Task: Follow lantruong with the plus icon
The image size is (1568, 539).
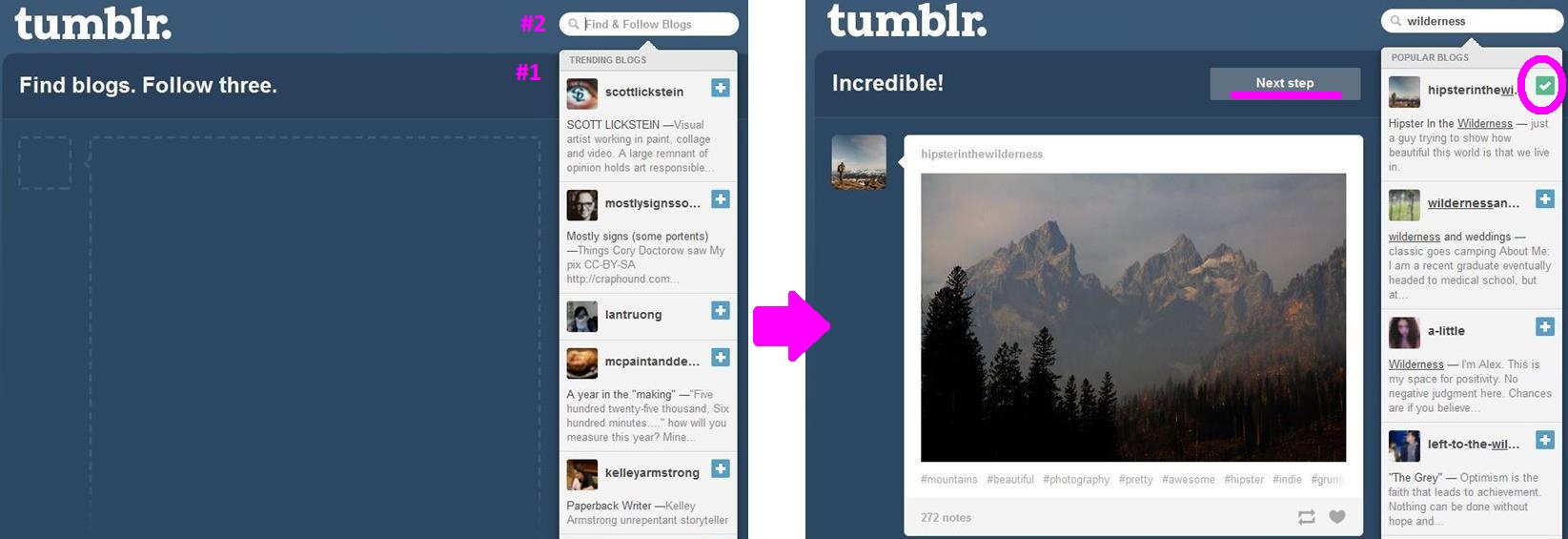Action: coord(721,310)
